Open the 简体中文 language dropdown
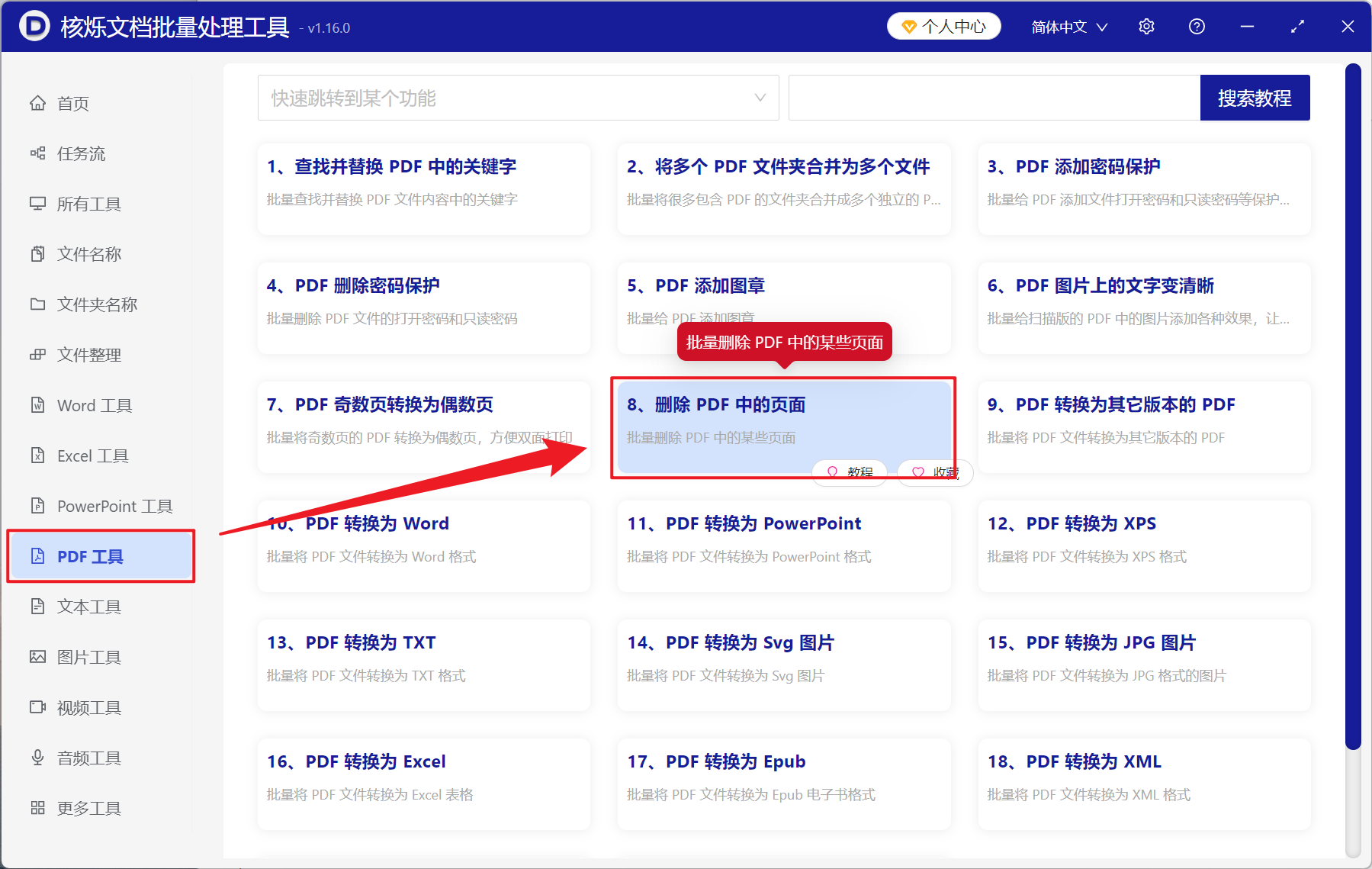 pyautogui.click(x=1068, y=26)
